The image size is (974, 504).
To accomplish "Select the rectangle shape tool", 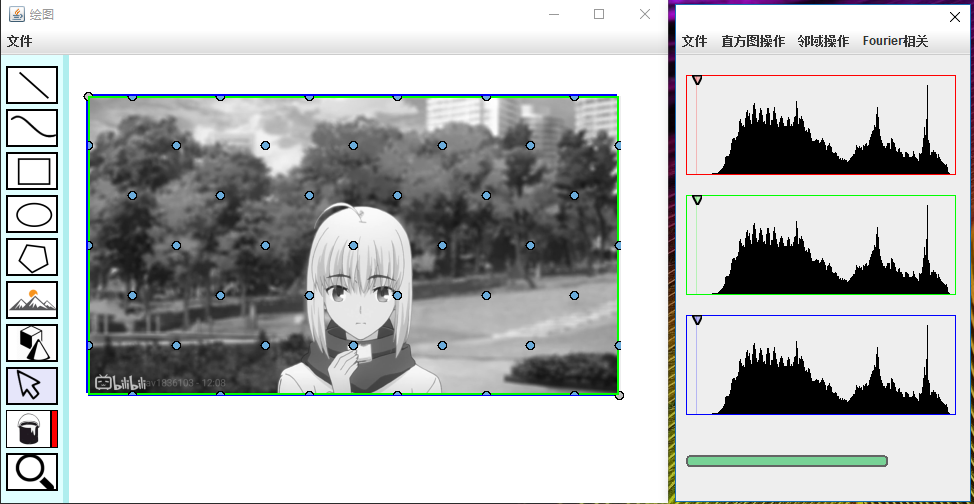I will pos(32,171).
